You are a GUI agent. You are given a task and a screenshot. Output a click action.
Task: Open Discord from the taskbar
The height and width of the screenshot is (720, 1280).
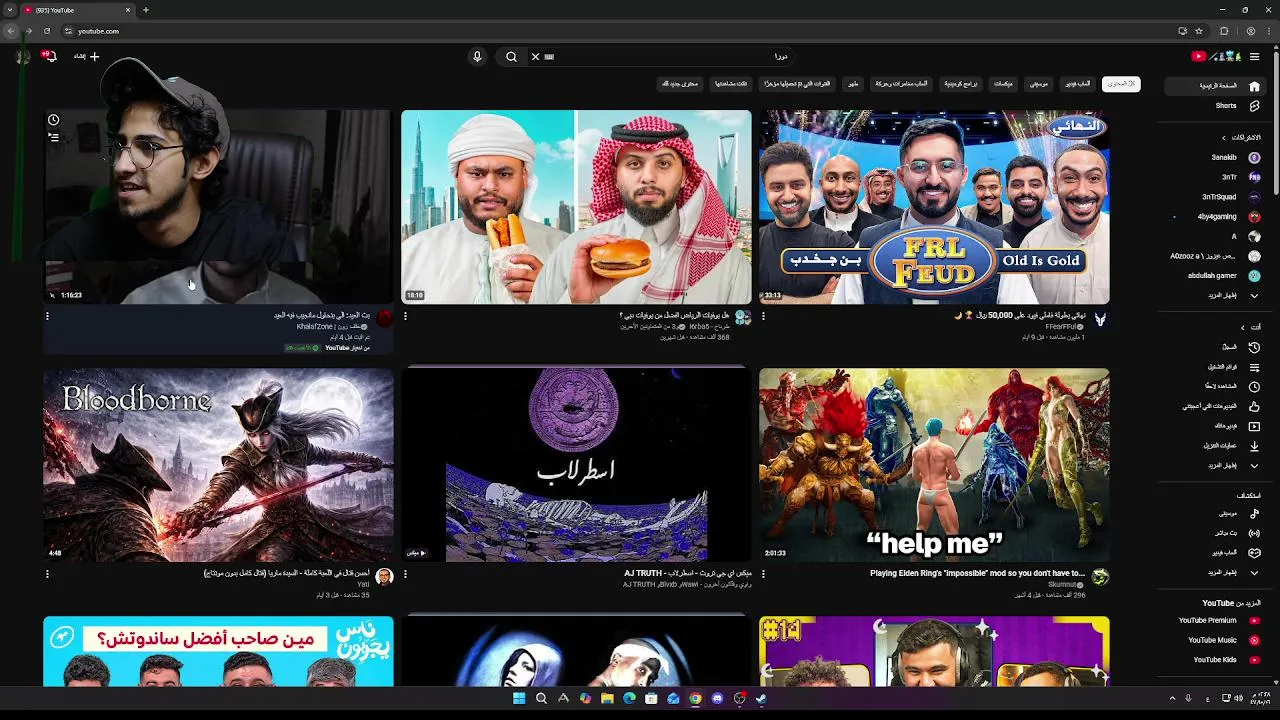coord(717,698)
